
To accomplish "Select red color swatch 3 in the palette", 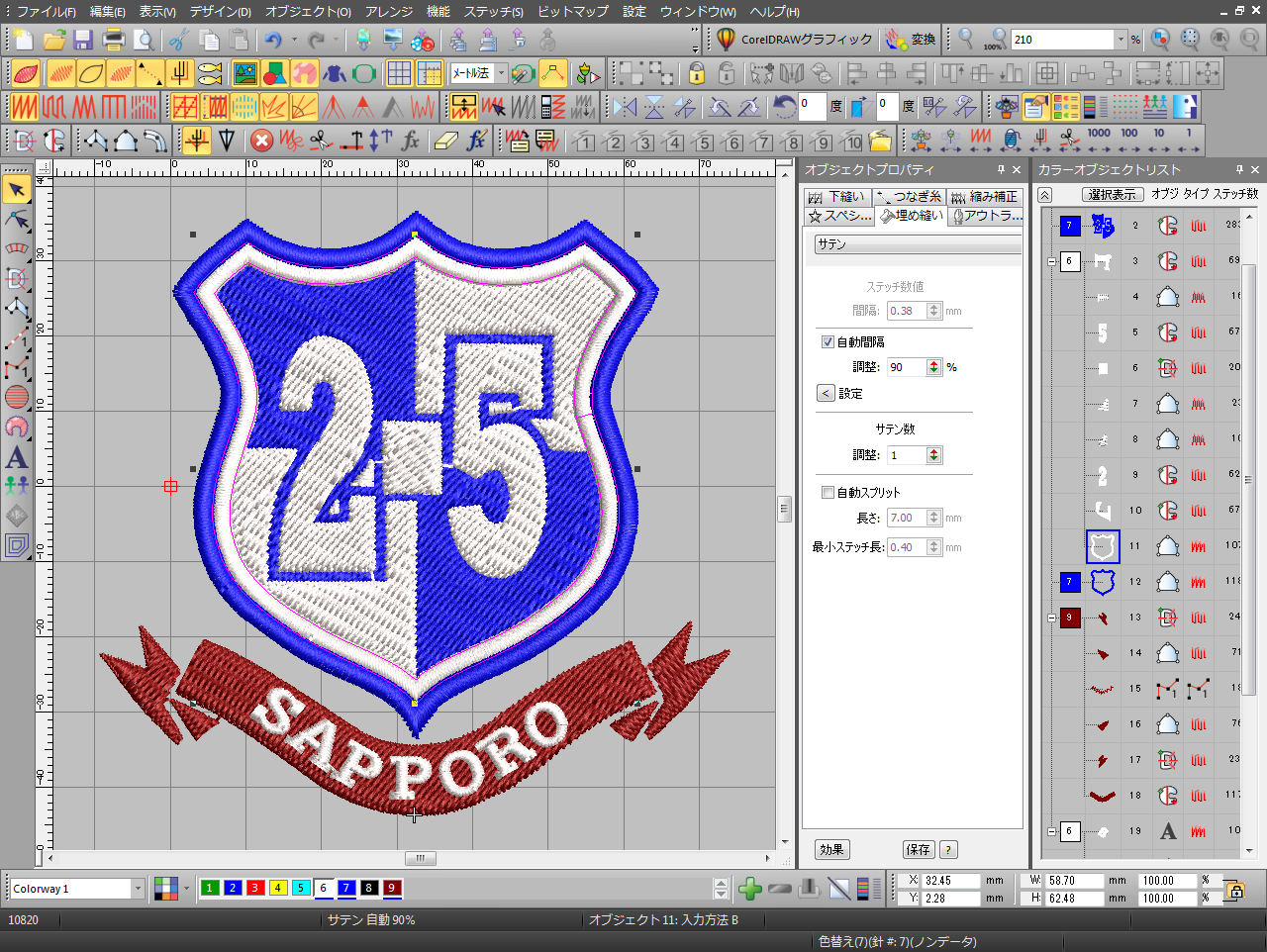I will (255, 888).
